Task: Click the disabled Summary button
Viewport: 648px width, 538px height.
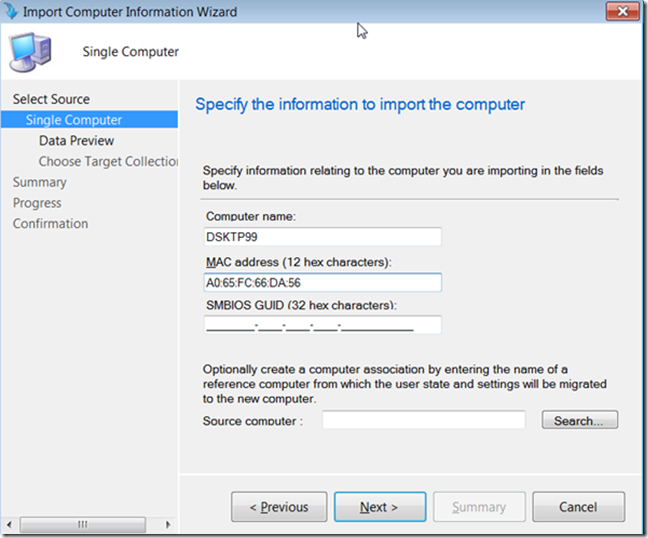Action: [479, 507]
